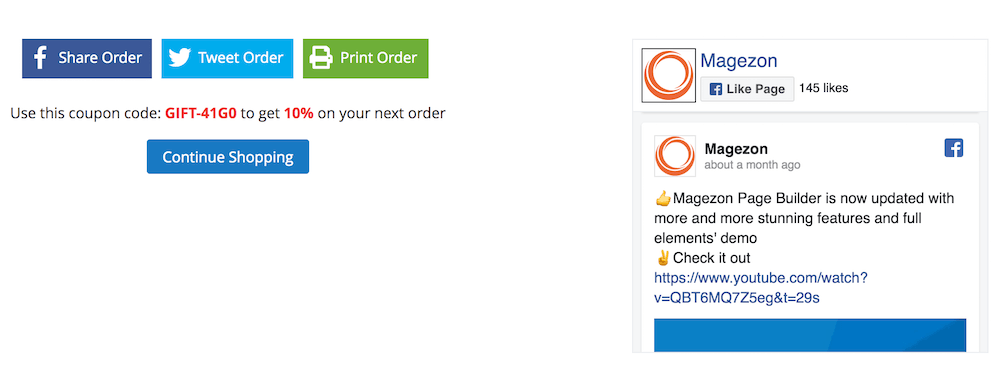Click the GIFT-41G0 coupon code text

pos(201,114)
